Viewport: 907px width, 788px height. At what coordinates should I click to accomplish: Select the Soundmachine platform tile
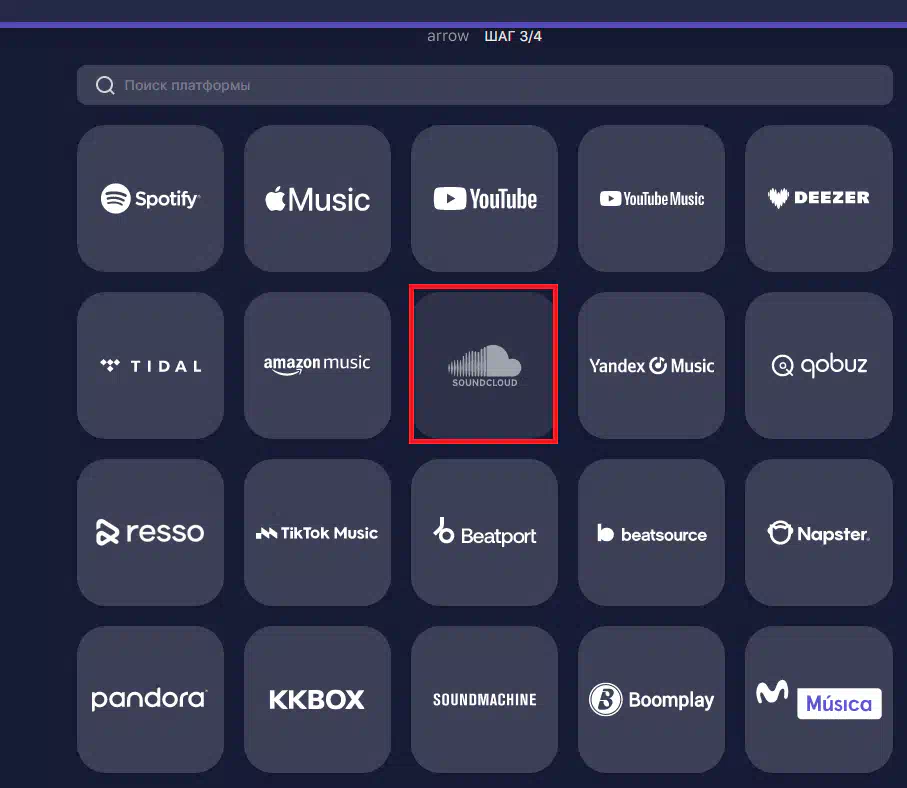(x=485, y=699)
